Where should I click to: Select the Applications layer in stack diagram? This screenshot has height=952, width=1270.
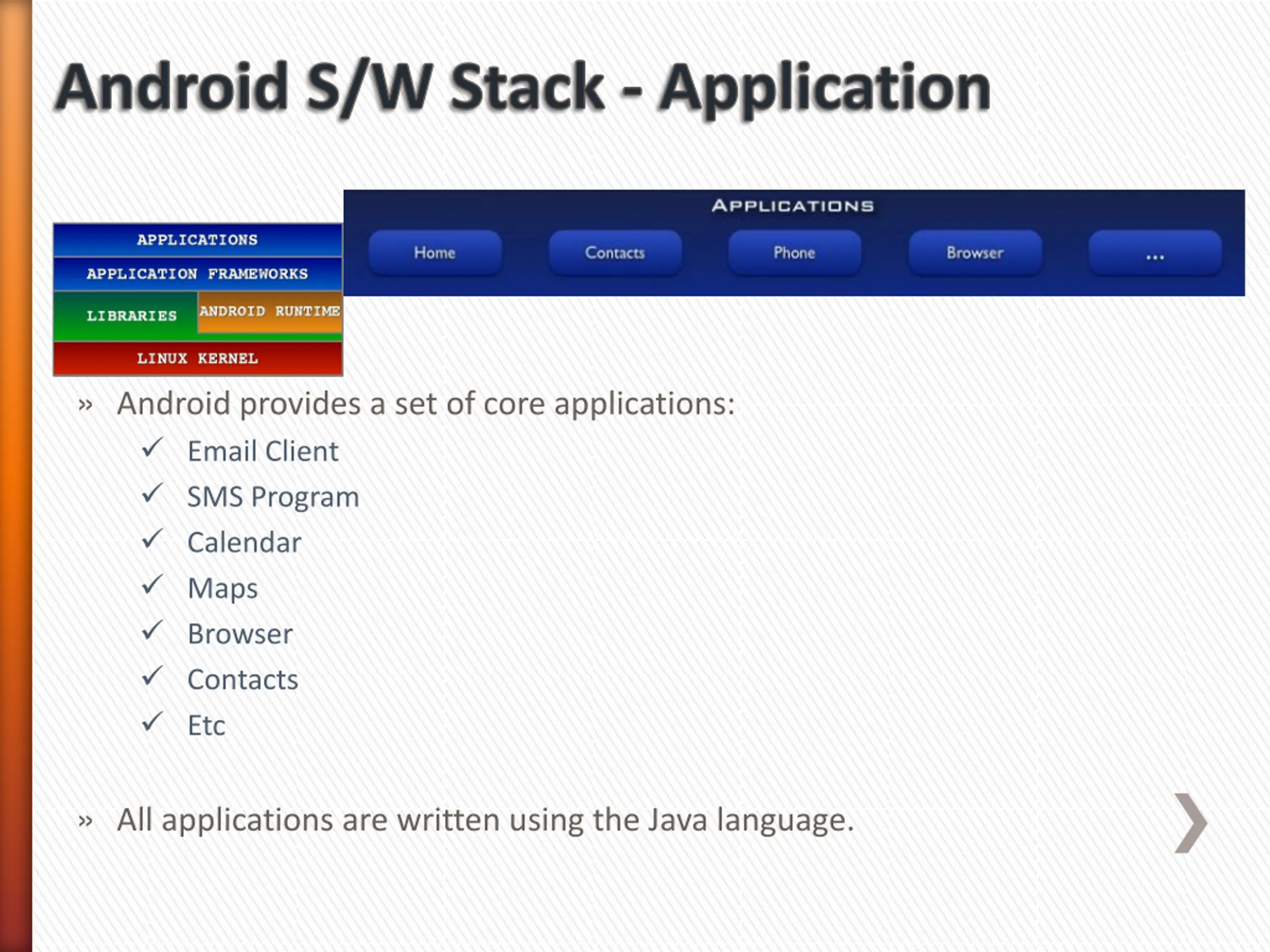pyautogui.click(x=197, y=240)
